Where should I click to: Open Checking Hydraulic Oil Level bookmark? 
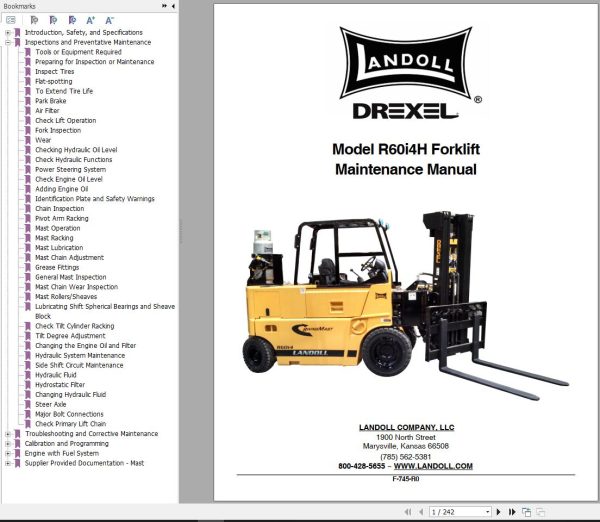(x=76, y=150)
